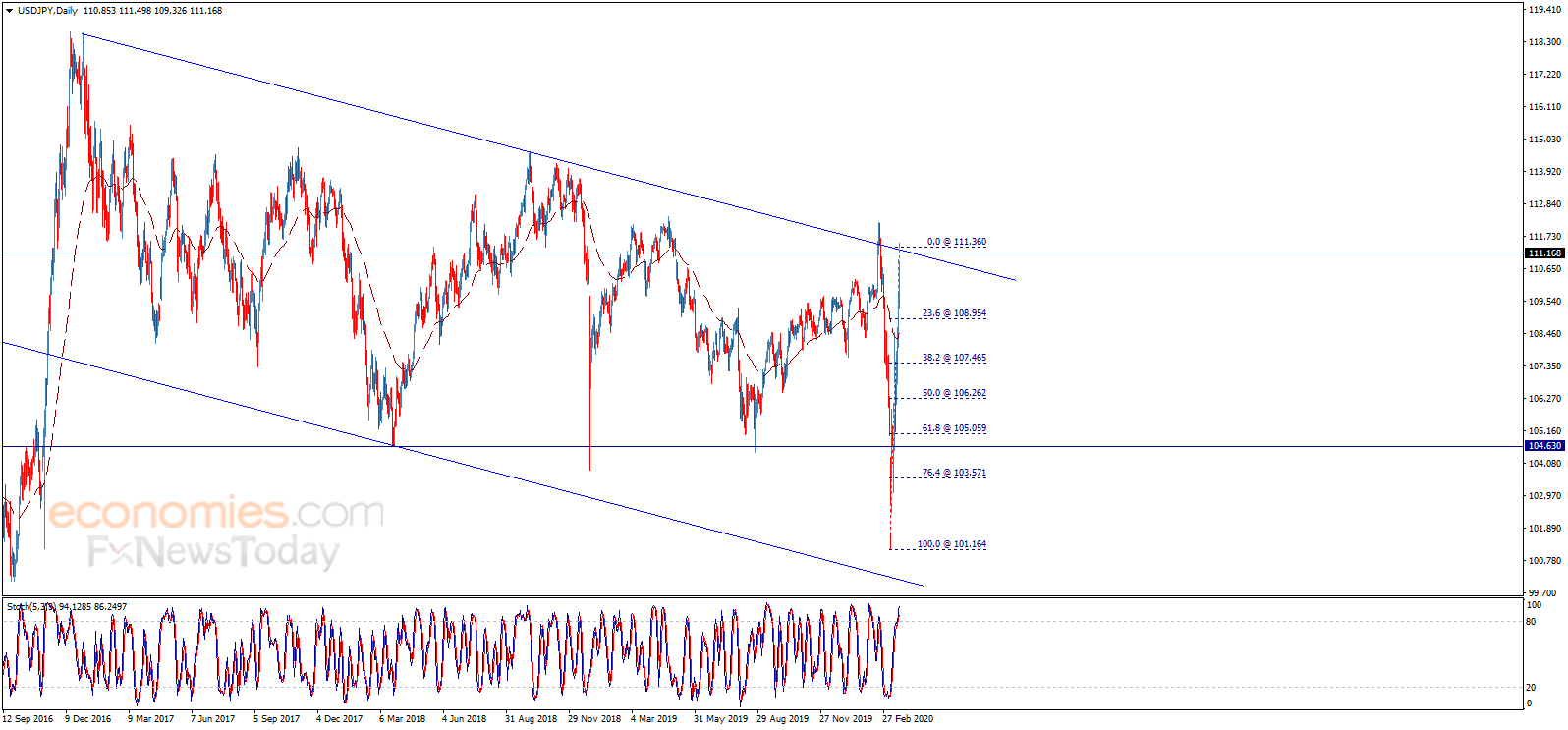Click the date label 4 Jun 2018

coord(464,718)
